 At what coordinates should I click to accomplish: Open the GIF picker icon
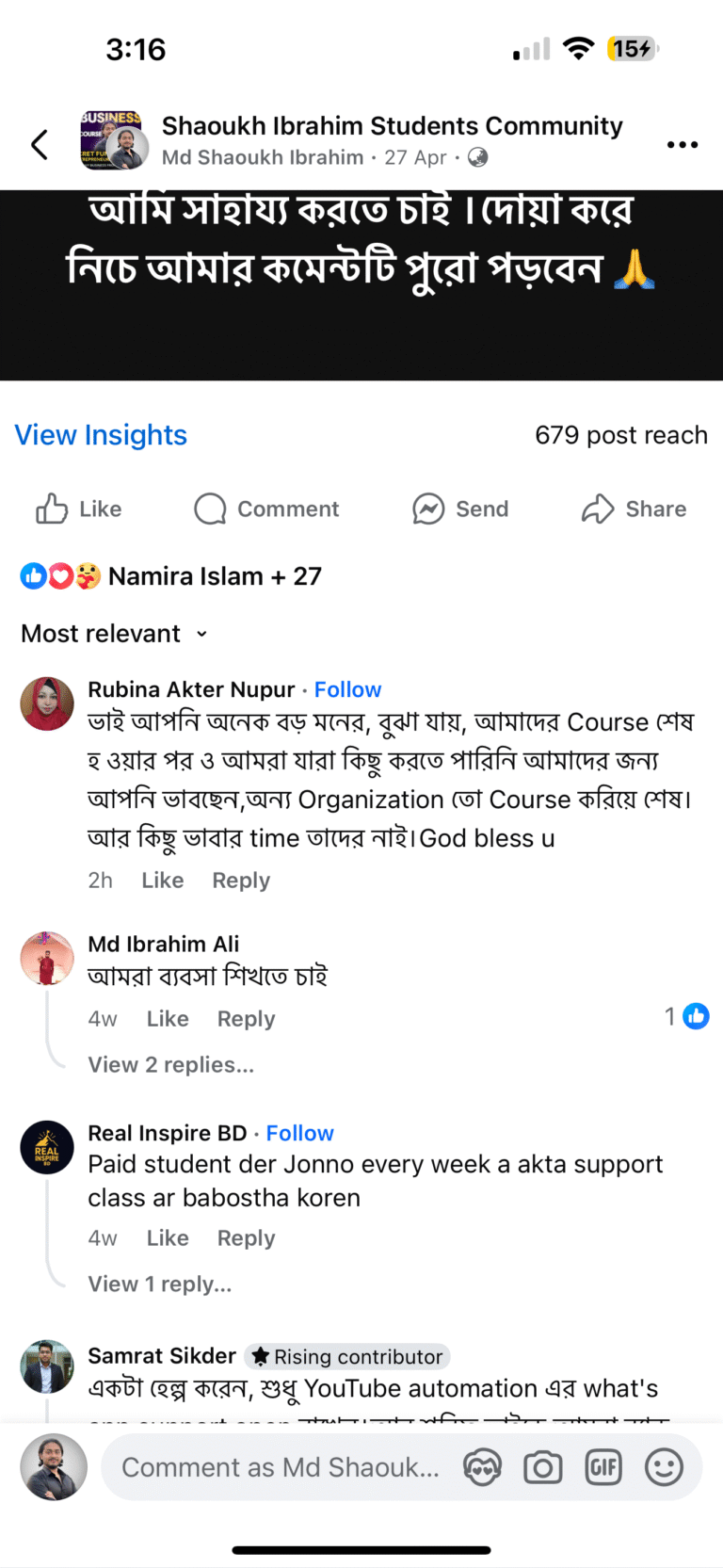coord(603,1467)
